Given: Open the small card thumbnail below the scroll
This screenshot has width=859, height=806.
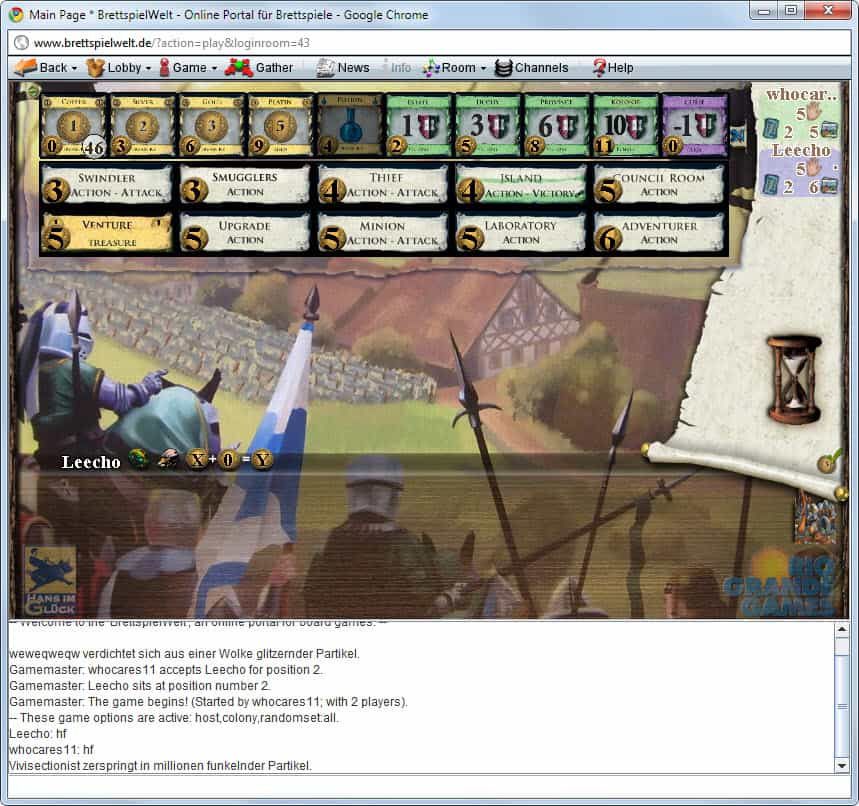Looking at the screenshot, I should [x=816, y=517].
